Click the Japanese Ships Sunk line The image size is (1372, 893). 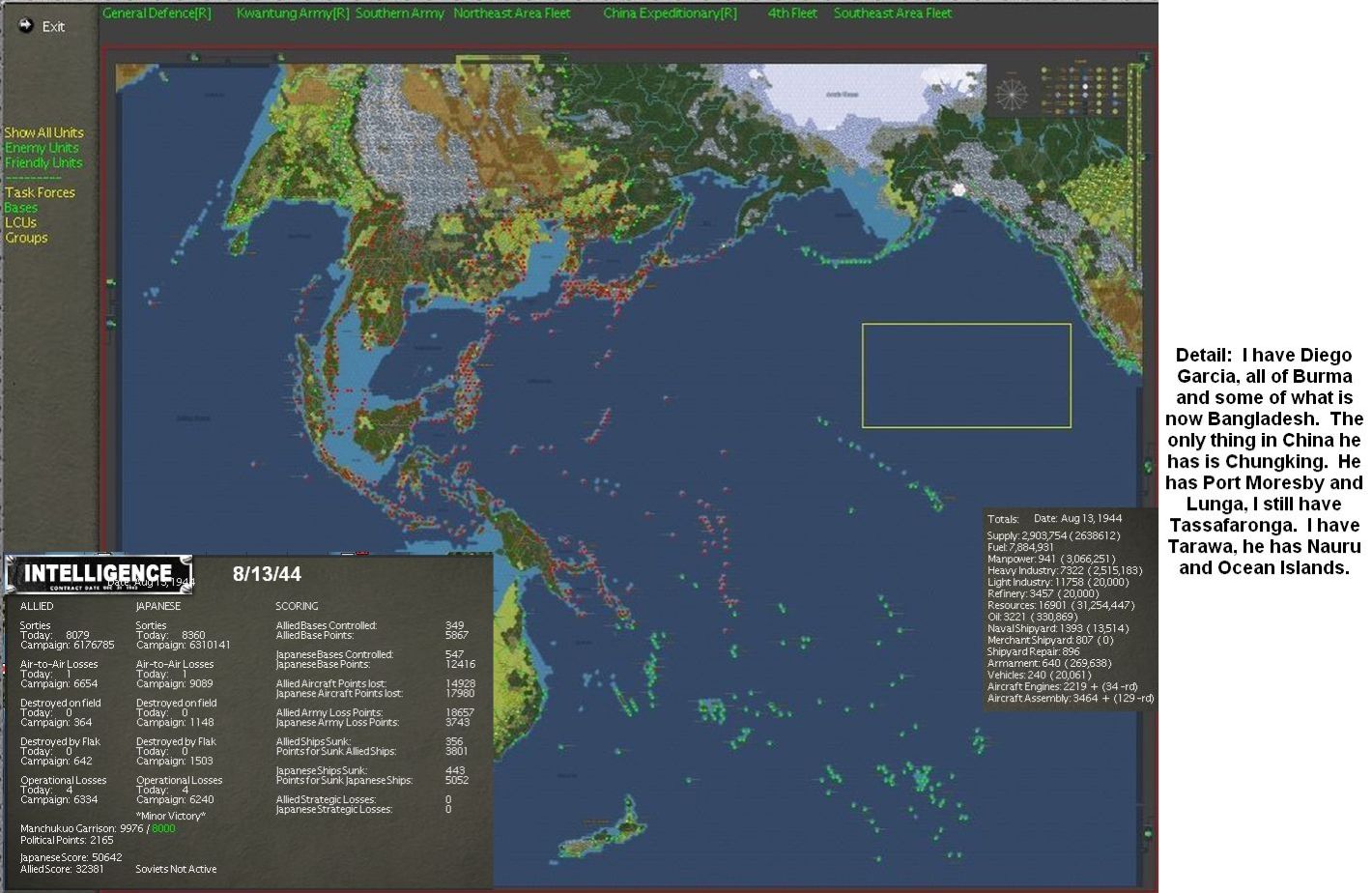coord(370,770)
